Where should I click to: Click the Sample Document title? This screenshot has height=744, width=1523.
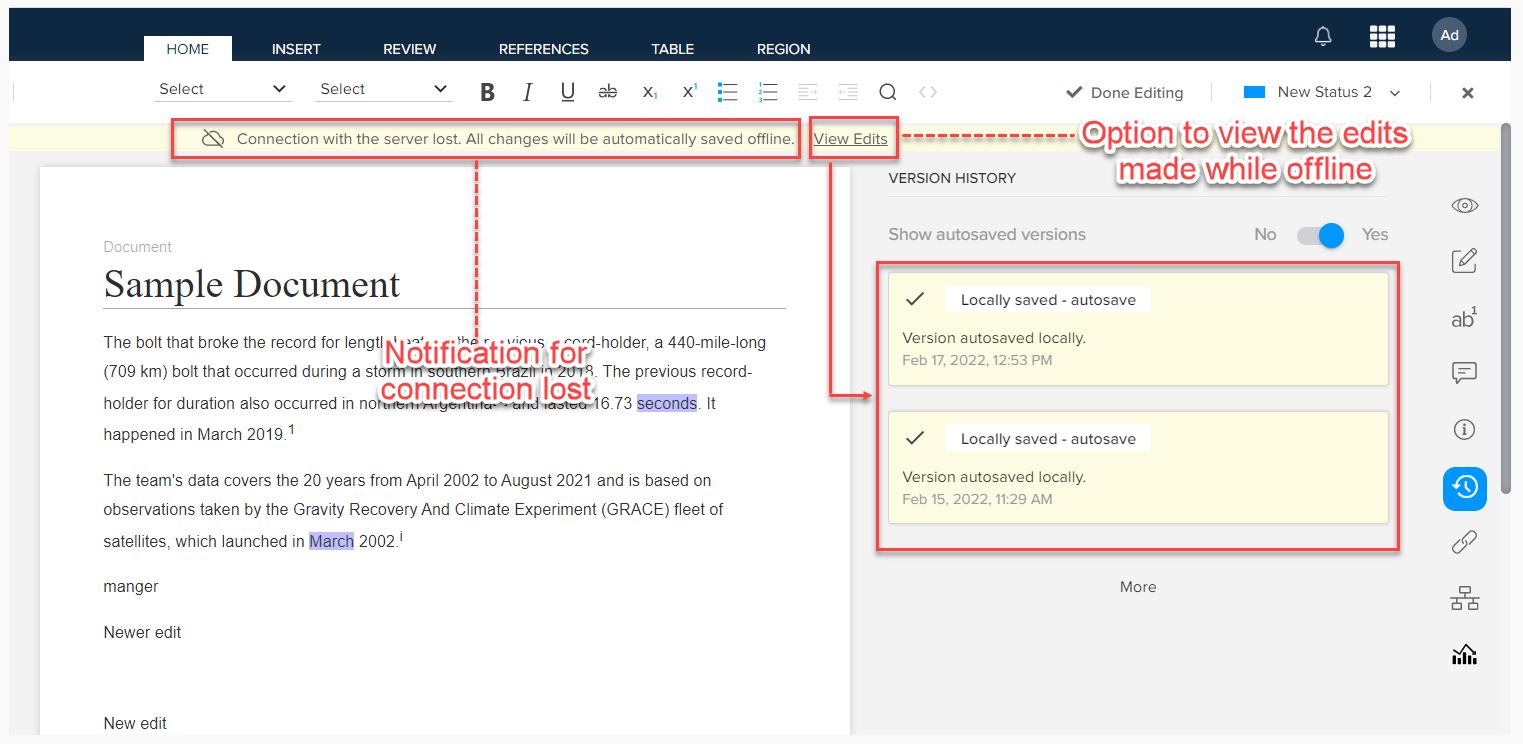252,284
